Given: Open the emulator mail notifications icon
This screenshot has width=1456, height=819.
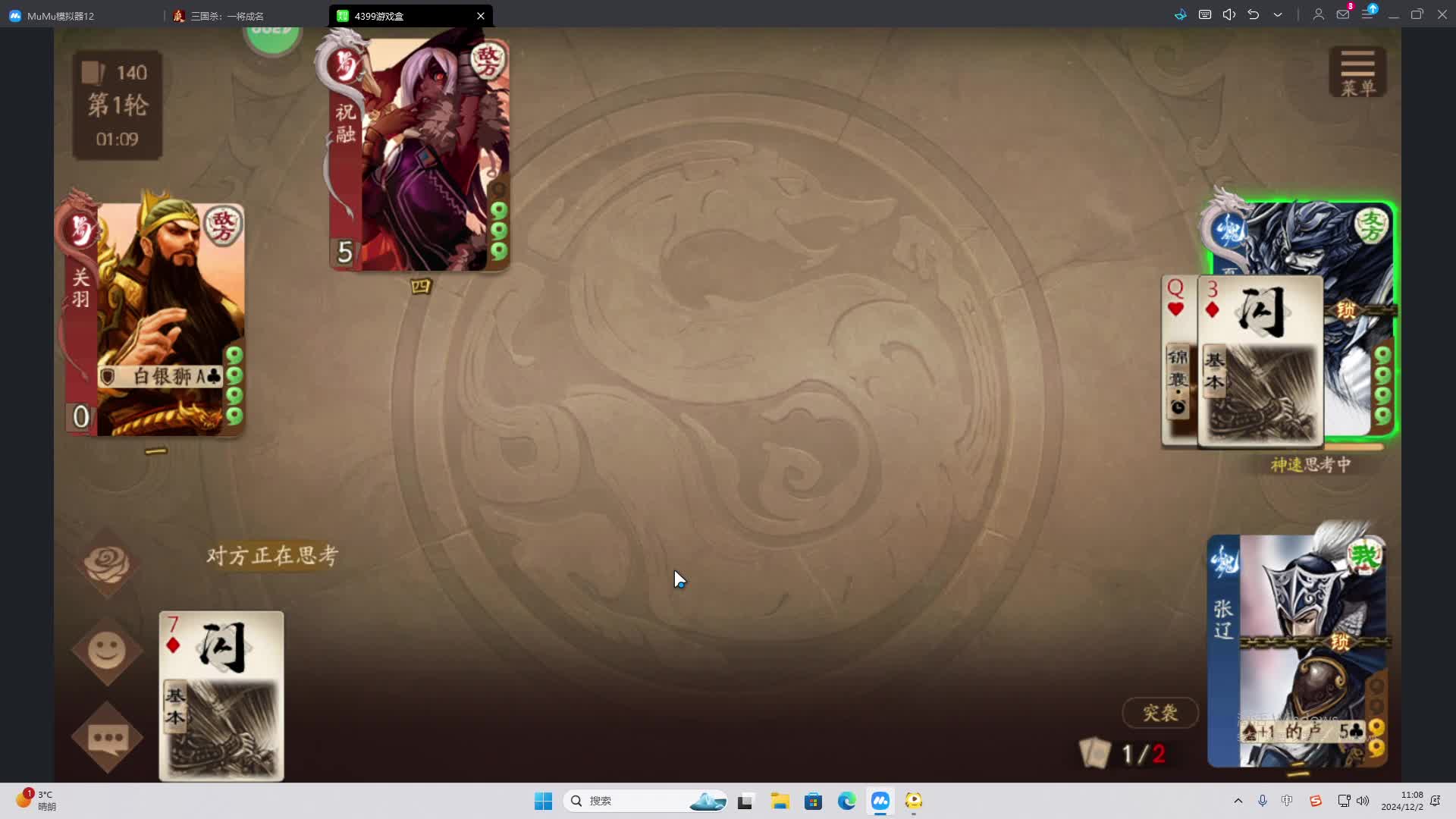Looking at the screenshot, I should 1343,14.
